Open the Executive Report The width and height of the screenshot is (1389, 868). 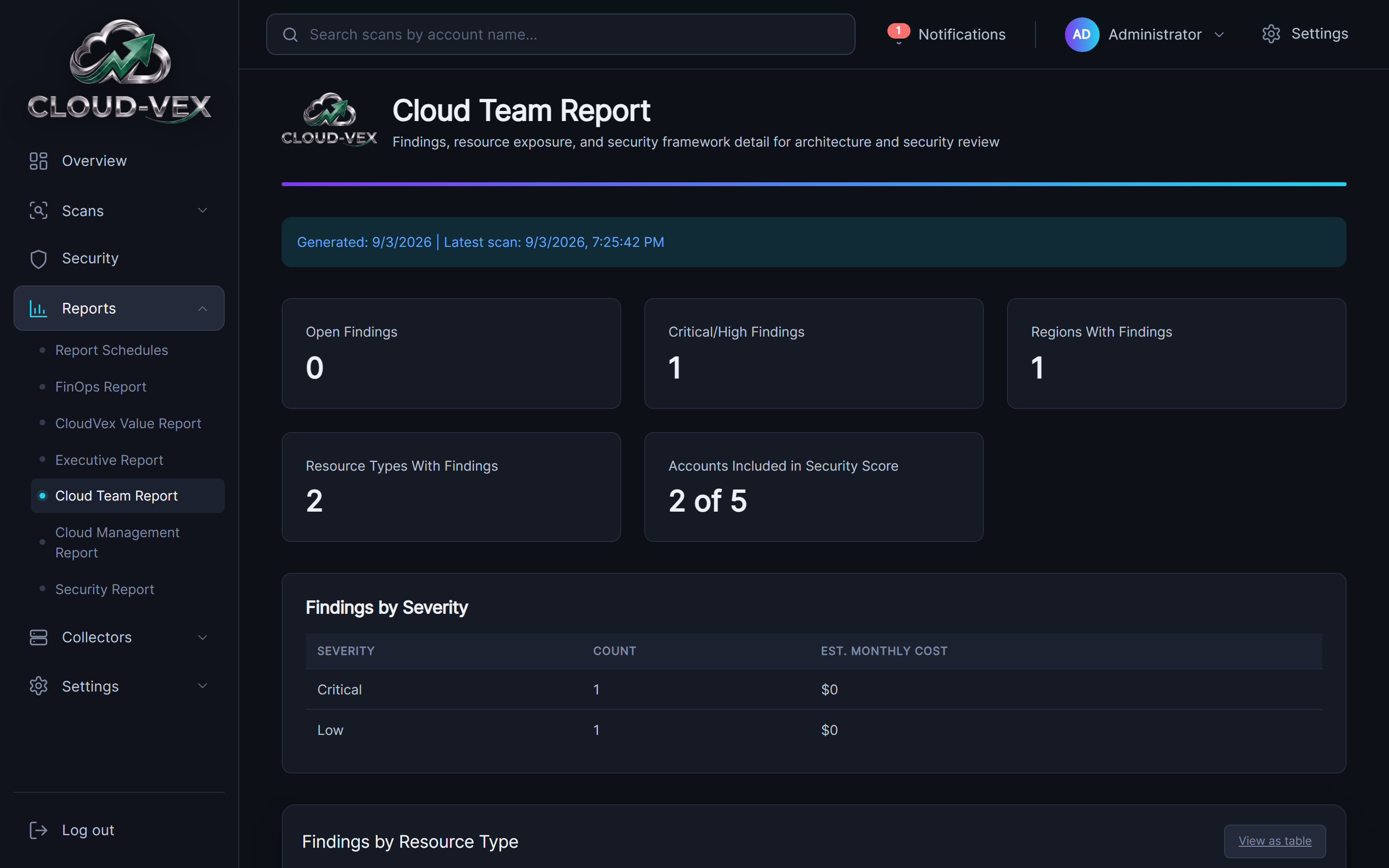tap(109, 460)
